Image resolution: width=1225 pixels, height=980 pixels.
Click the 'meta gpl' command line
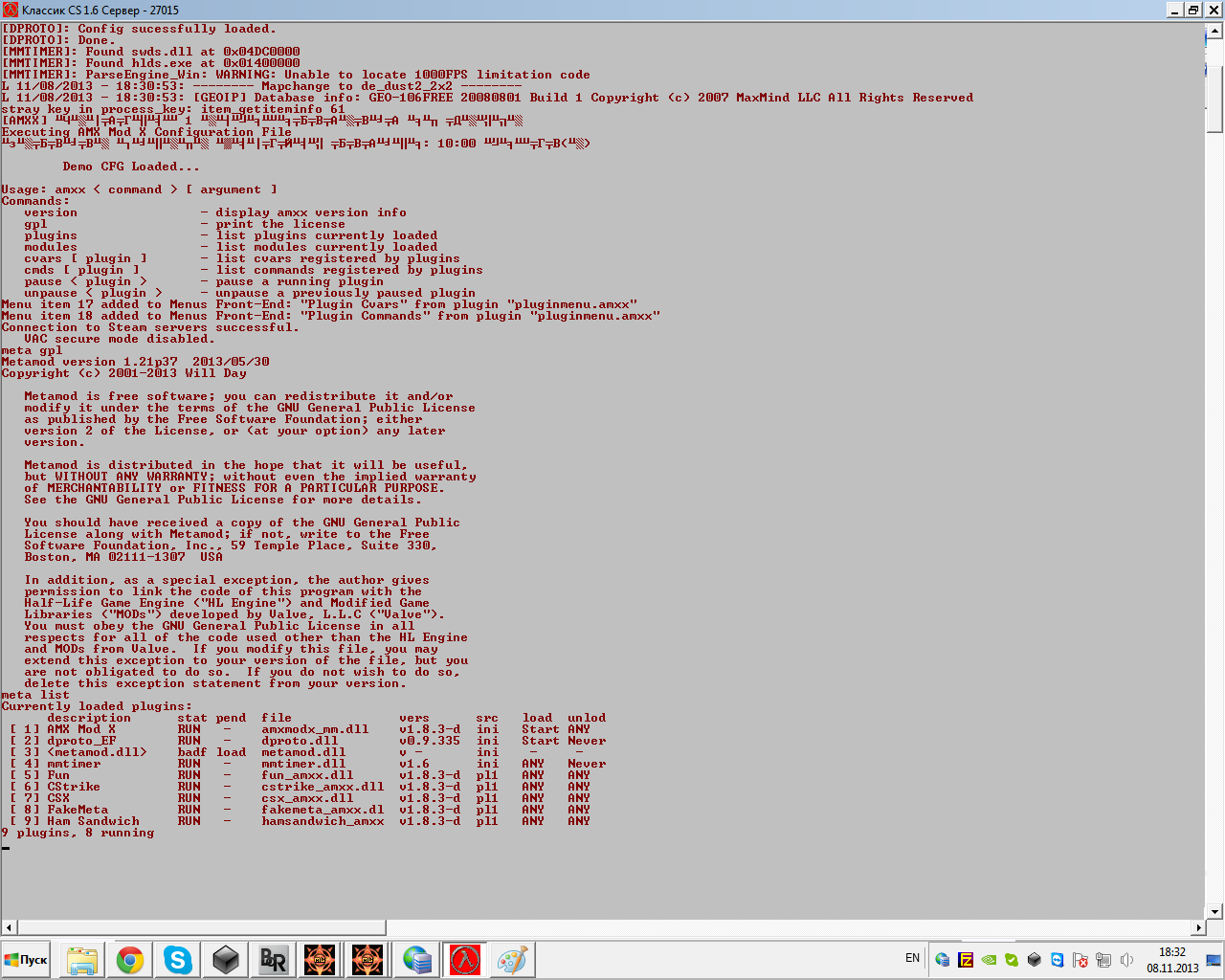click(x=32, y=350)
